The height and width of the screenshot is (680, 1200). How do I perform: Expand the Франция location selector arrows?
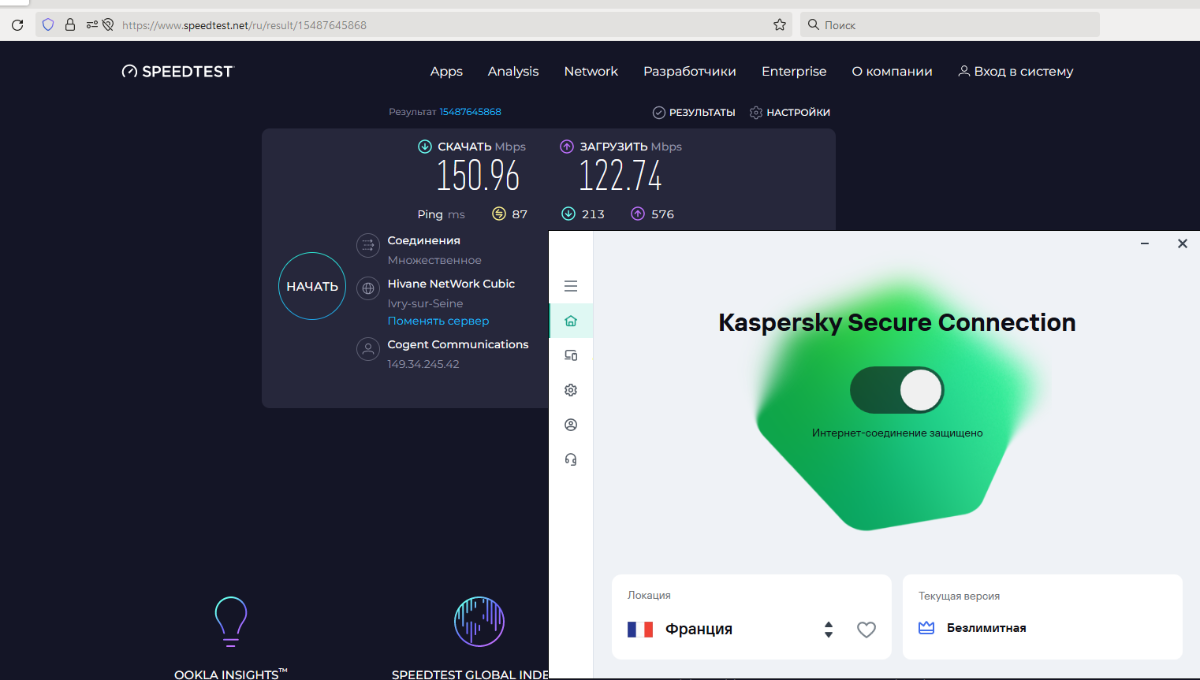[x=828, y=629]
